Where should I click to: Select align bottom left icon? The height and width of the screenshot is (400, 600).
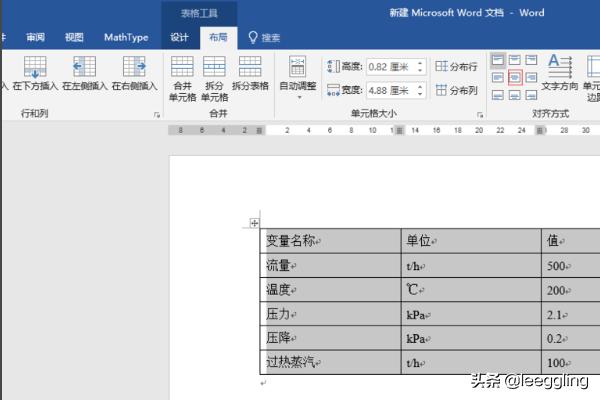[497, 95]
